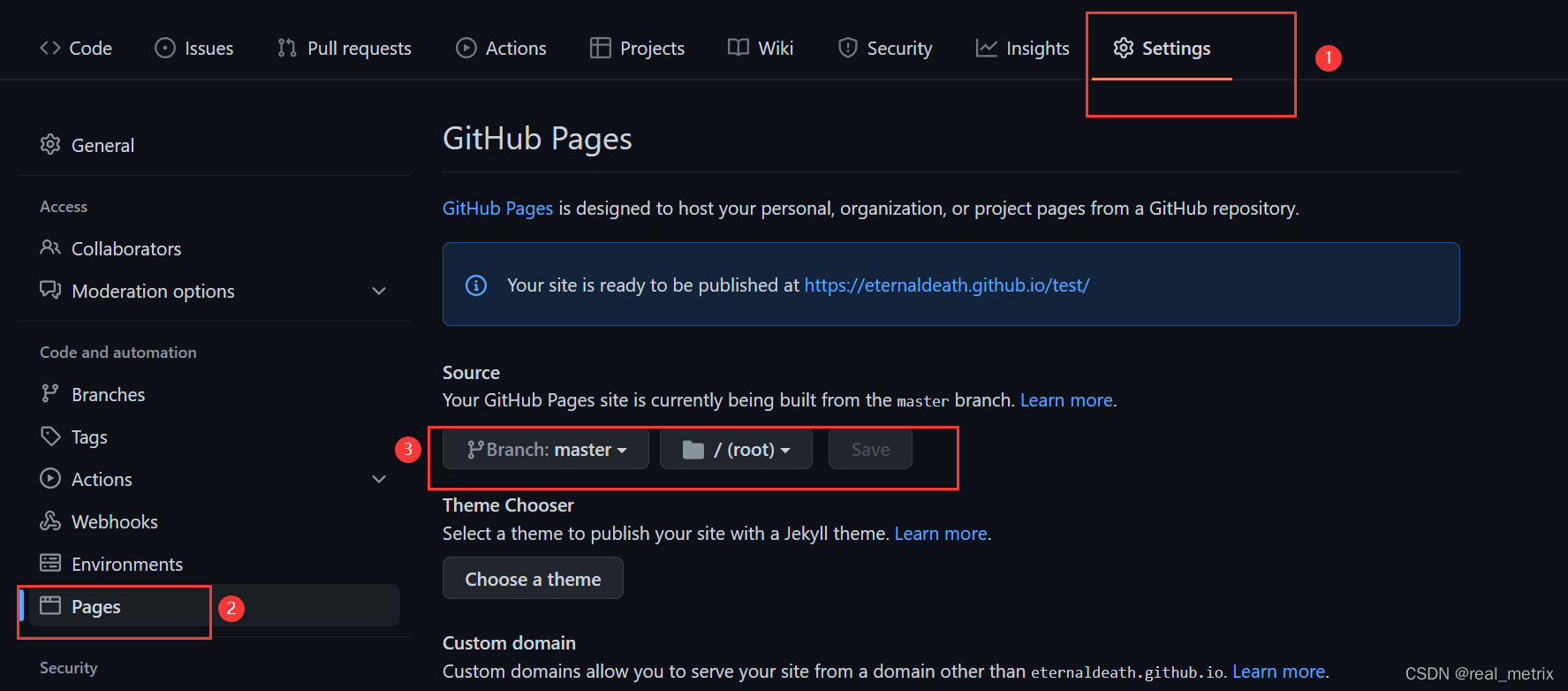Screen dimensions: 1568x691
Task: Click the Actions play icon in top navigation
Action: (x=466, y=48)
